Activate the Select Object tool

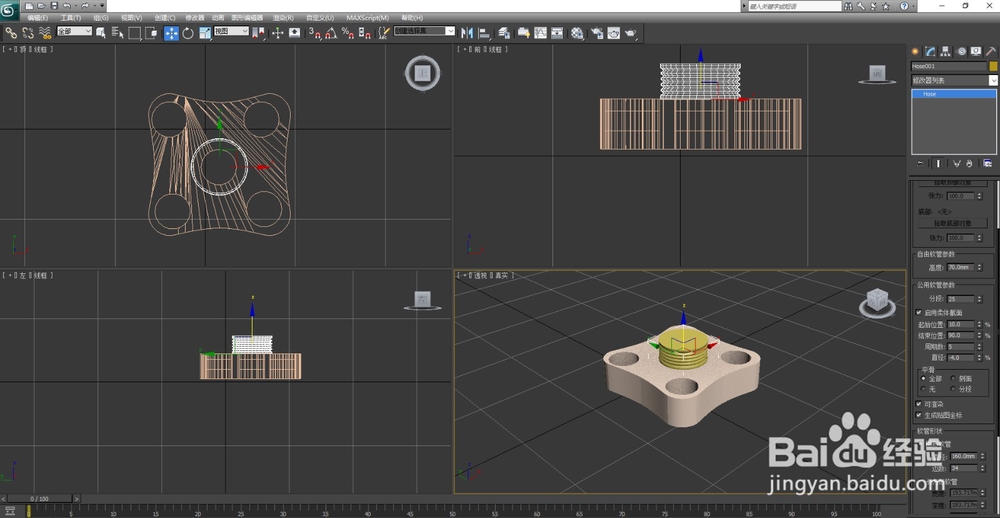click(100, 33)
